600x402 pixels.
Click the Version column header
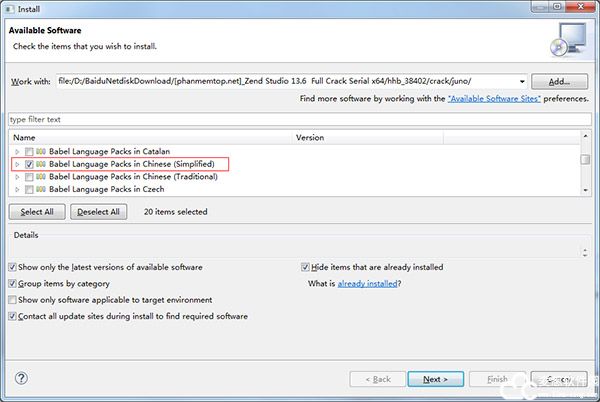(435, 137)
